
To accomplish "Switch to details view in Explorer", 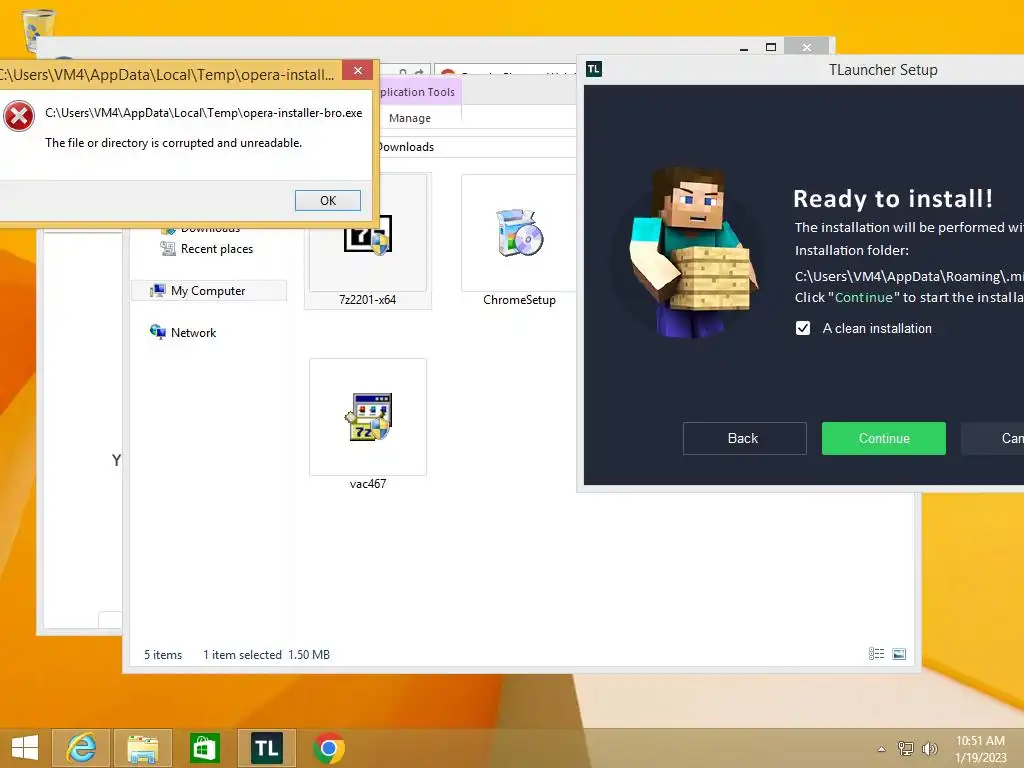I will [876, 654].
